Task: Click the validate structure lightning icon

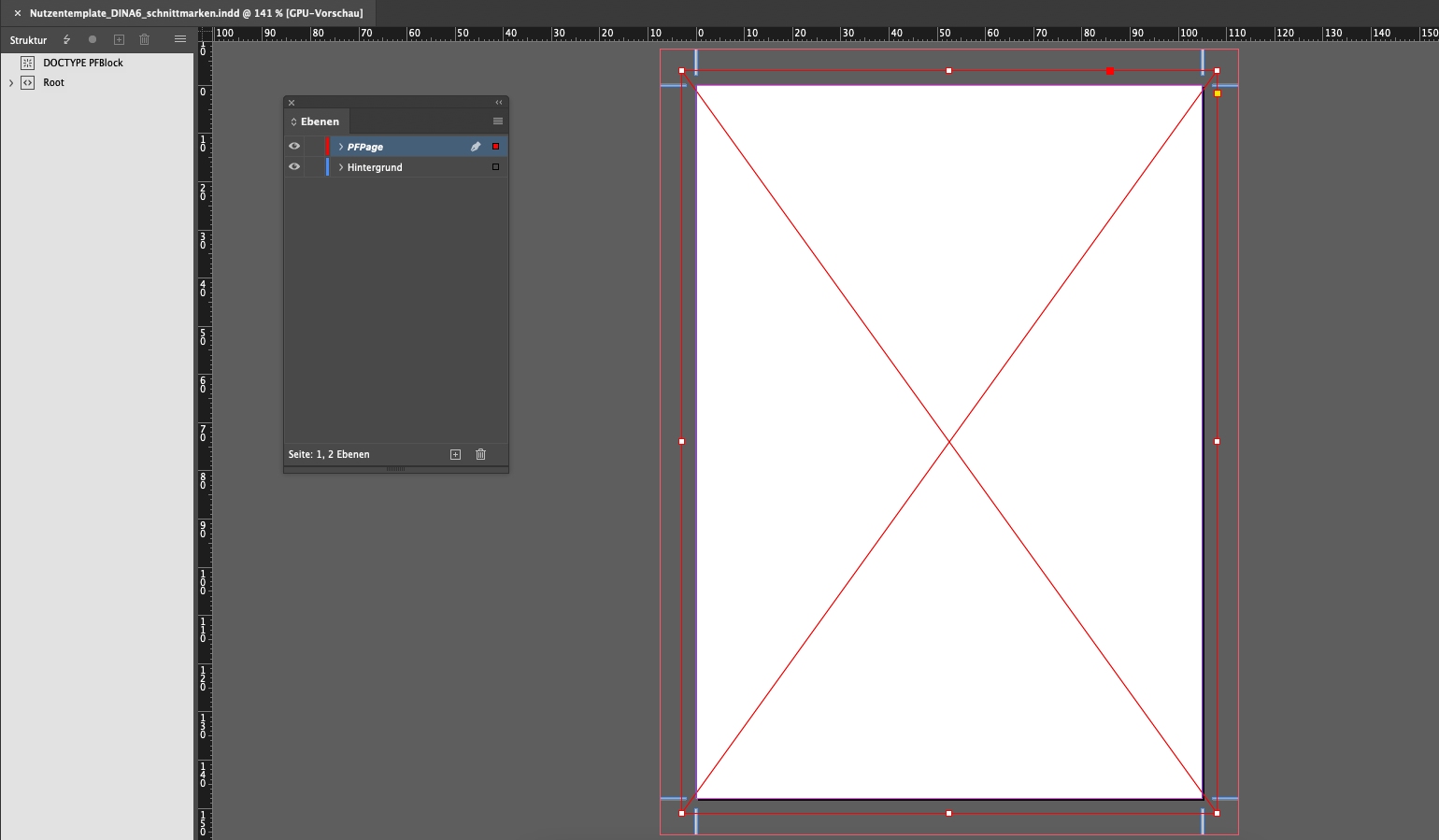Action: (x=66, y=39)
